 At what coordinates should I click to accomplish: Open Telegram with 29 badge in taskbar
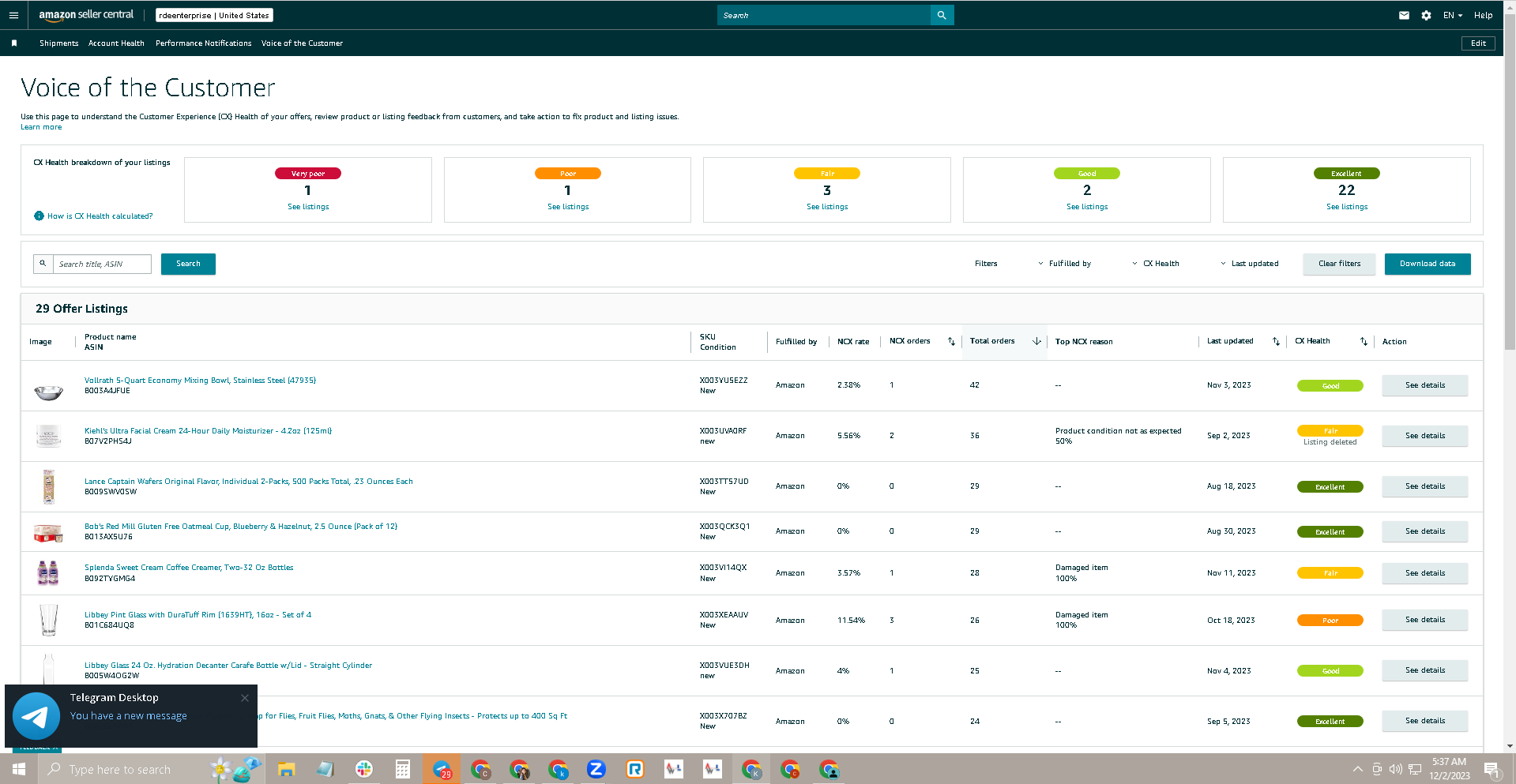coord(442,769)
